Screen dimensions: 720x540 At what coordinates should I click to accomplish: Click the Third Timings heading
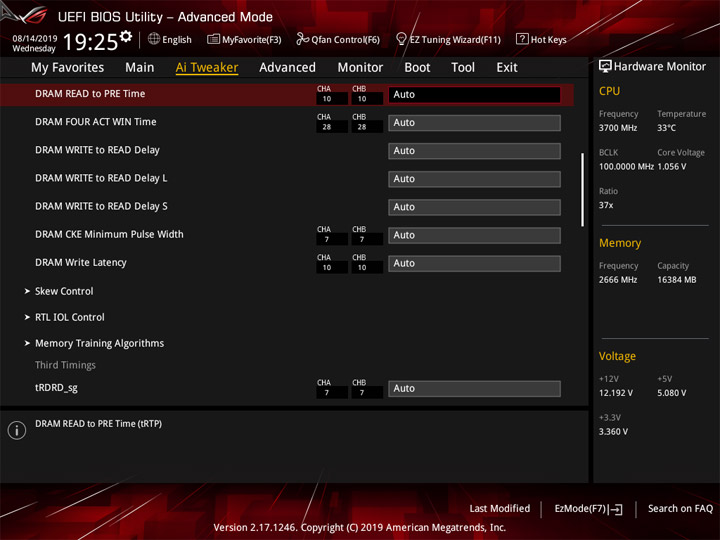66,365
